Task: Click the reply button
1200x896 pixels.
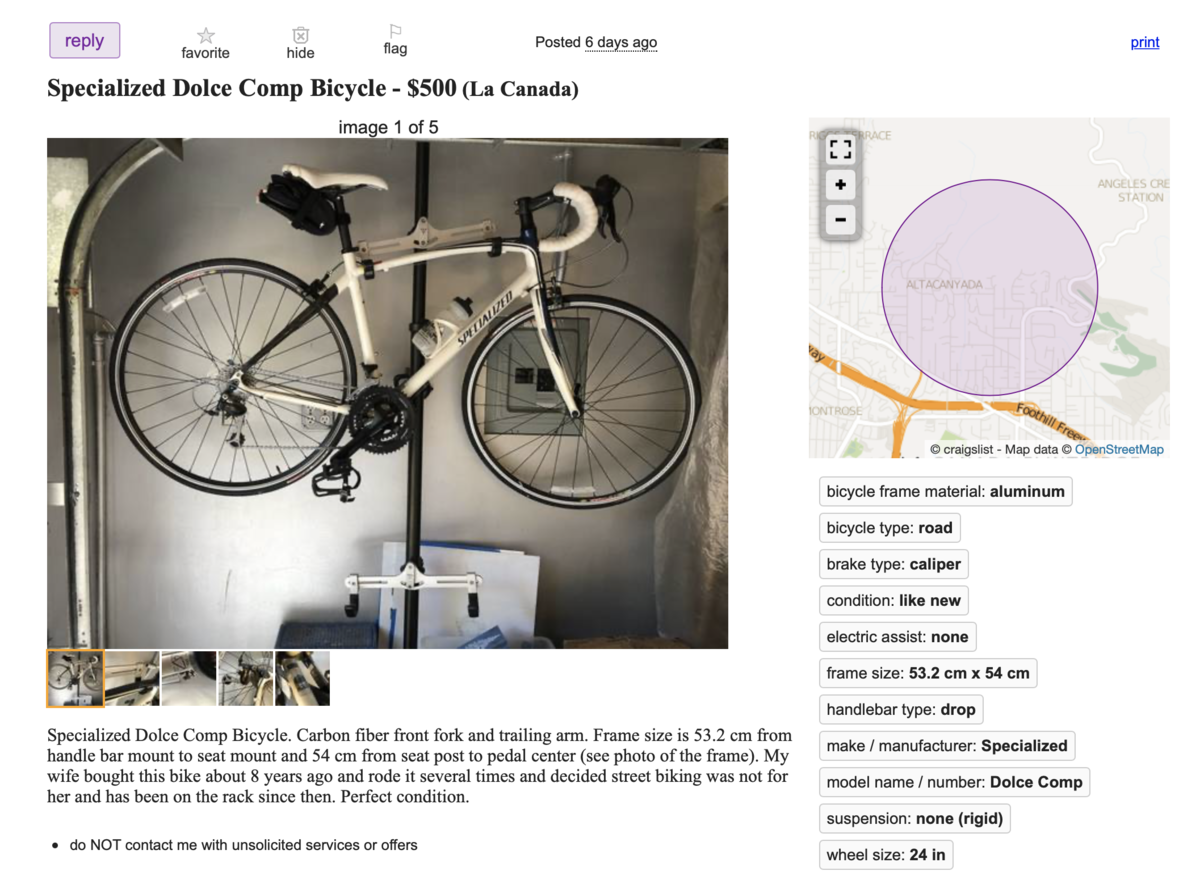Action: (85, 41)
